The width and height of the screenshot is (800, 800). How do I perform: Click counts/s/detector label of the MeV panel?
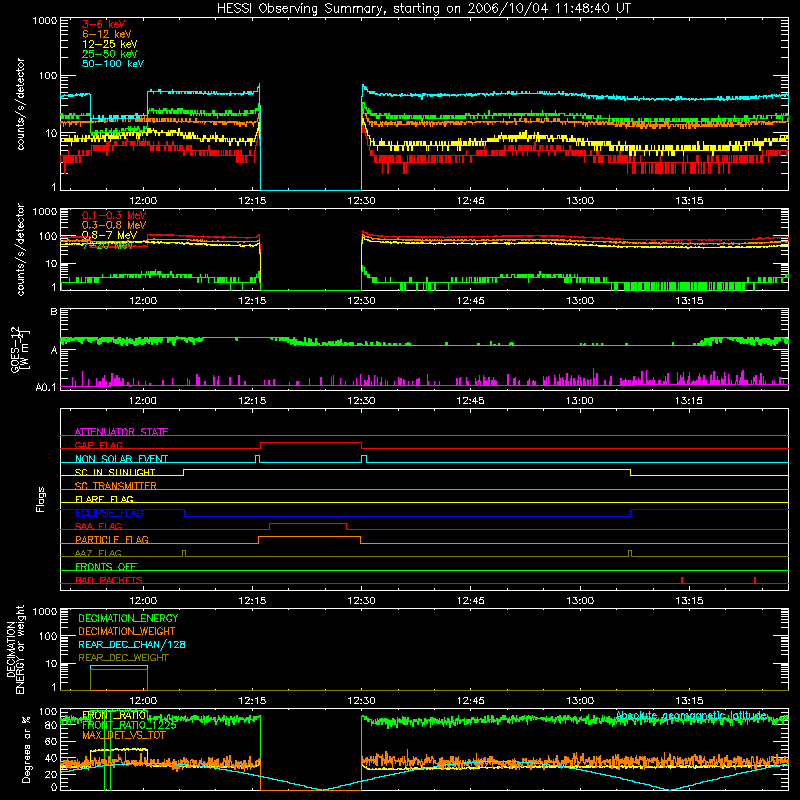click(20, 249)
